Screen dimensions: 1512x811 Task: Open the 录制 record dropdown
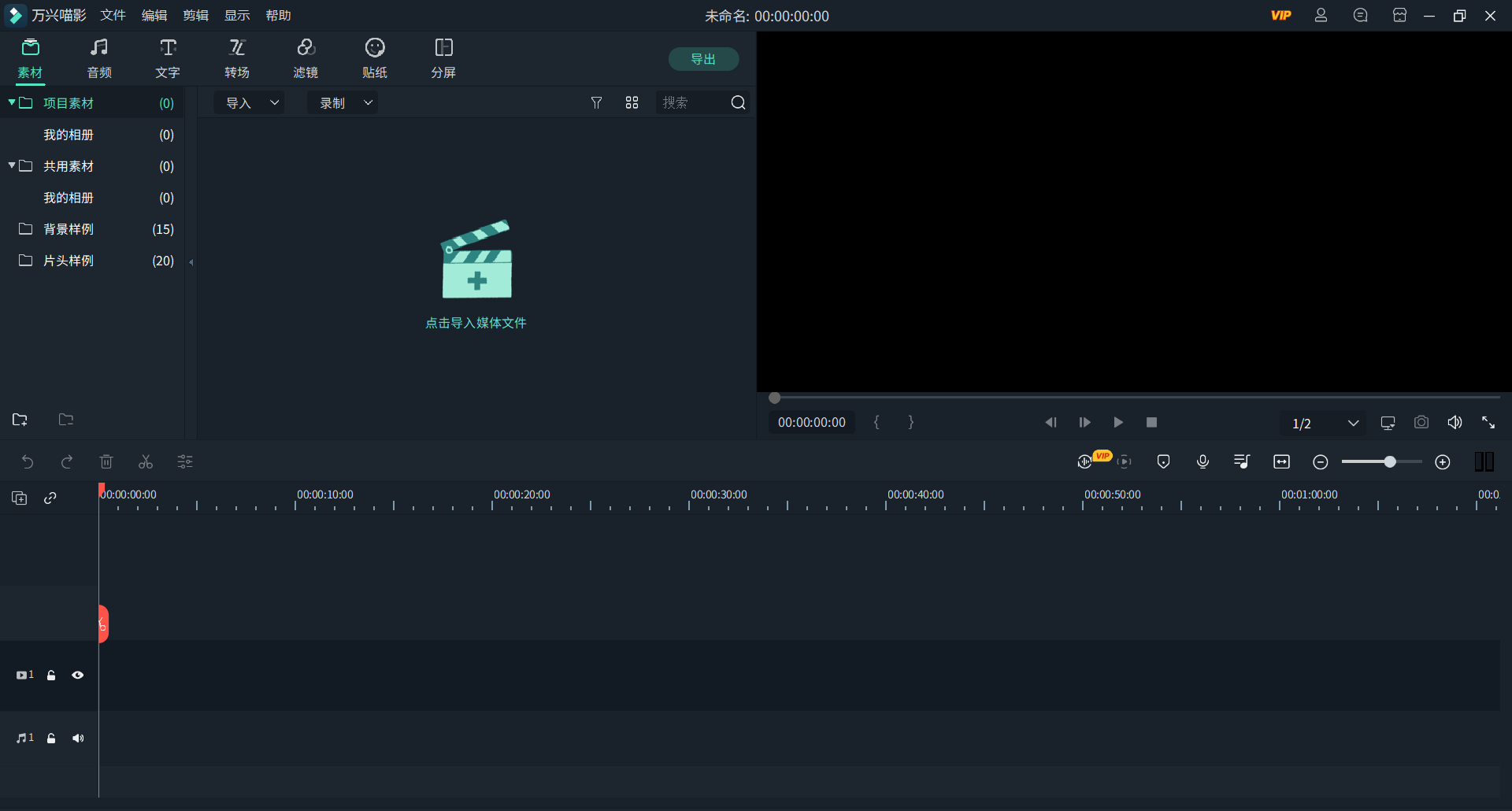[343, 103]
